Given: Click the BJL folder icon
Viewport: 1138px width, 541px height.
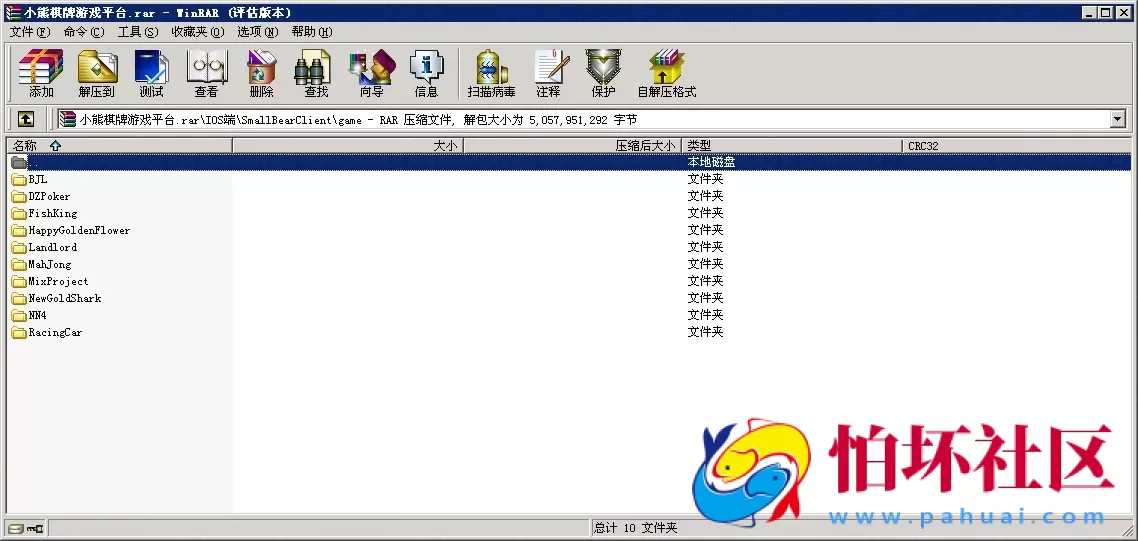Looking at the screenshot, I should pyautogui.click(x=19, y=179).
